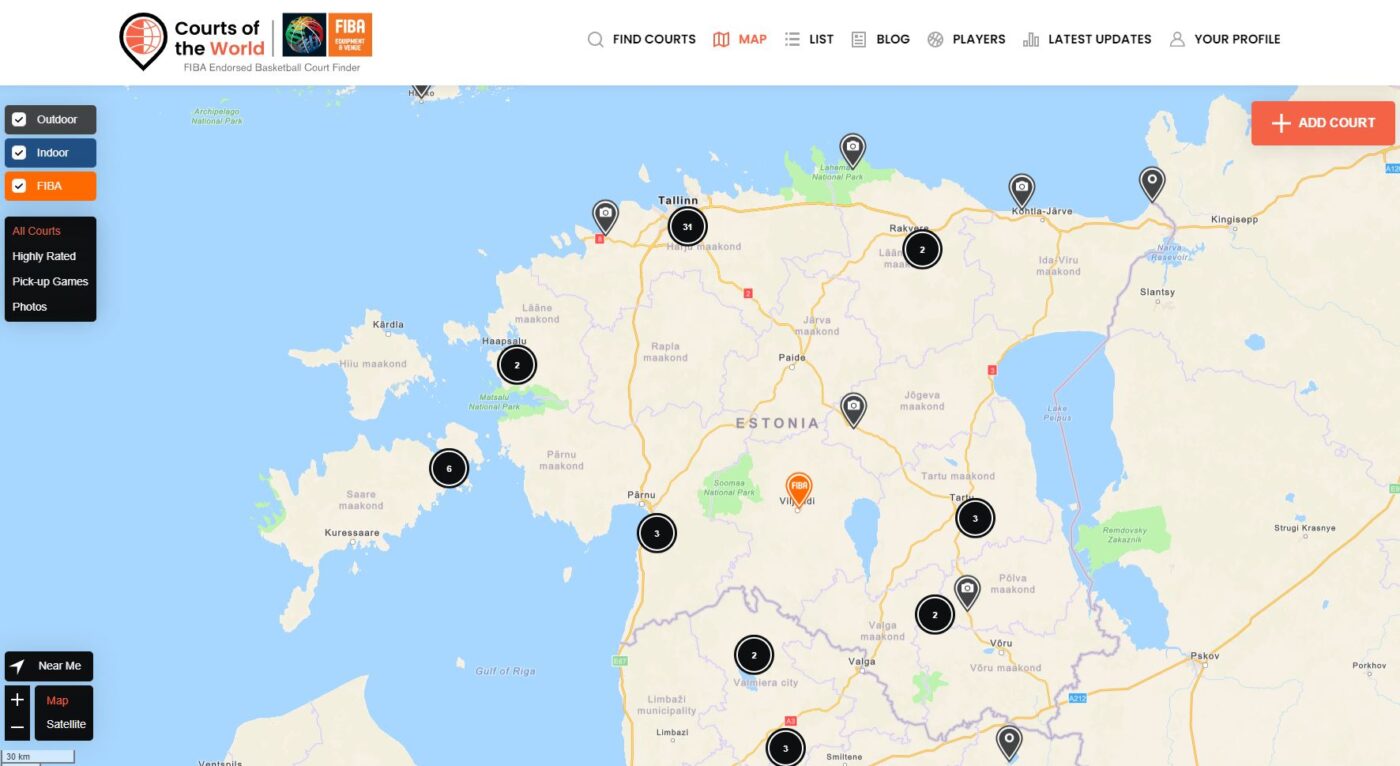Select camera pin near Lahemaa National Park

pyautogui.click(x=852, y=148)
